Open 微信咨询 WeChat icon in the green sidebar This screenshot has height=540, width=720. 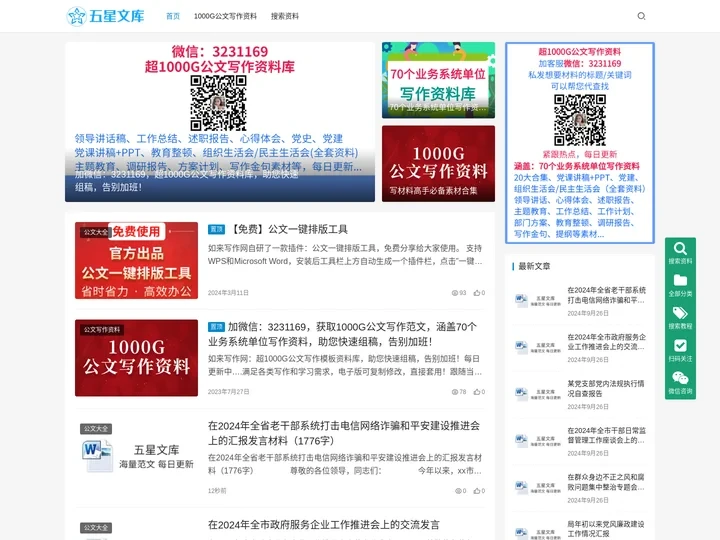click(680, 378)
